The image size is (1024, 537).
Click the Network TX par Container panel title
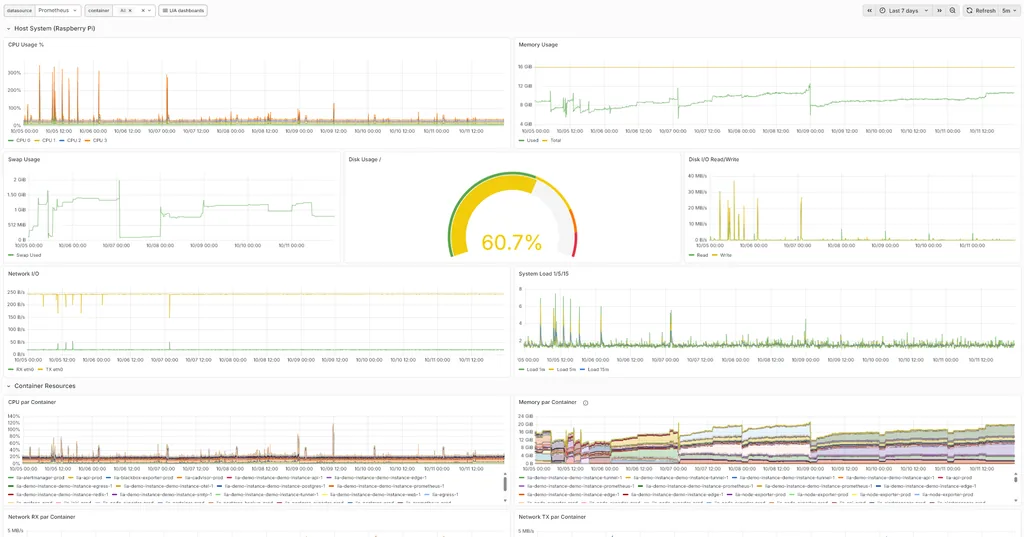click(552, 517)
